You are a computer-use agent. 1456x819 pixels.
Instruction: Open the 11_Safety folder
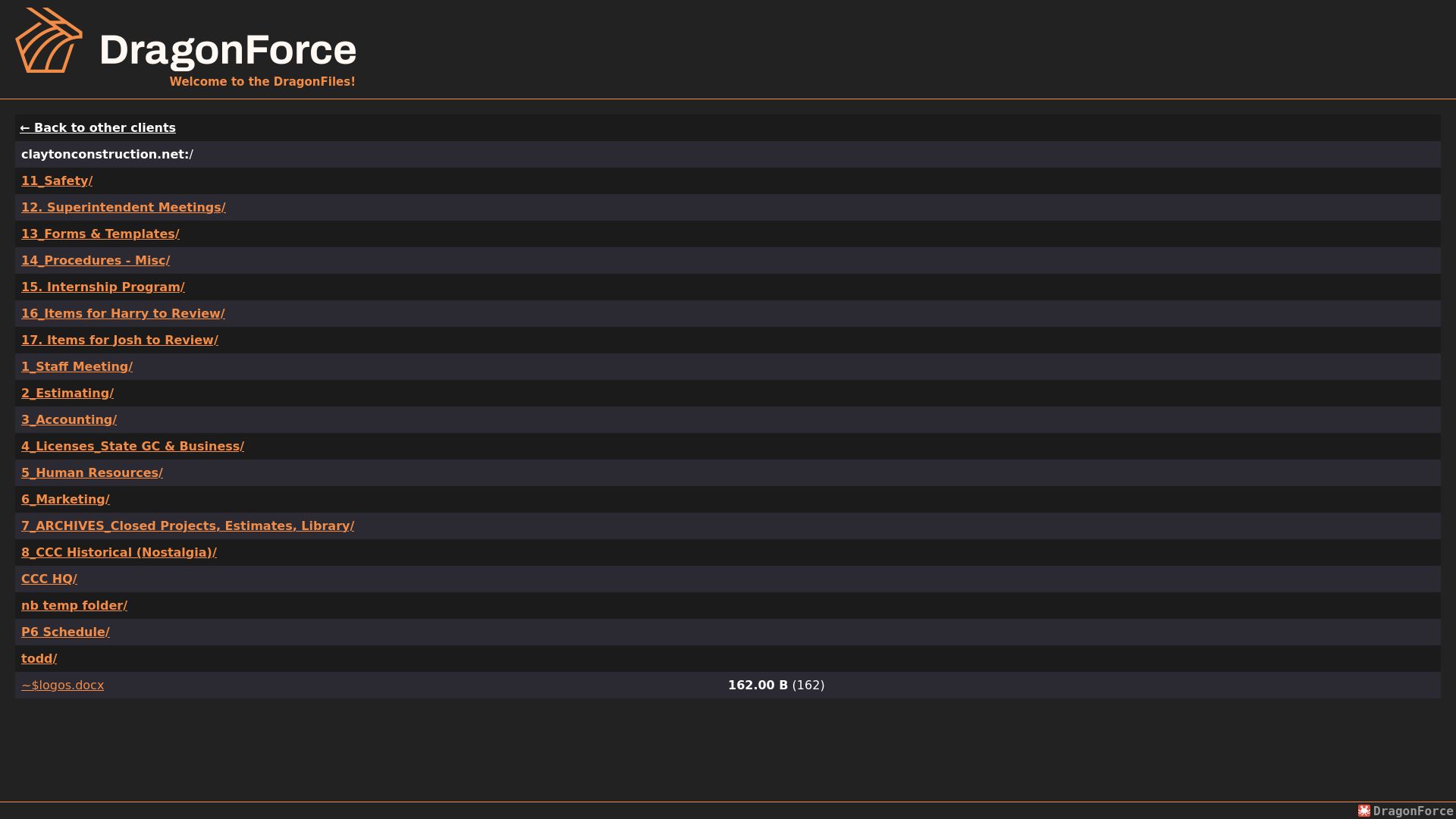tap(57, 180)
